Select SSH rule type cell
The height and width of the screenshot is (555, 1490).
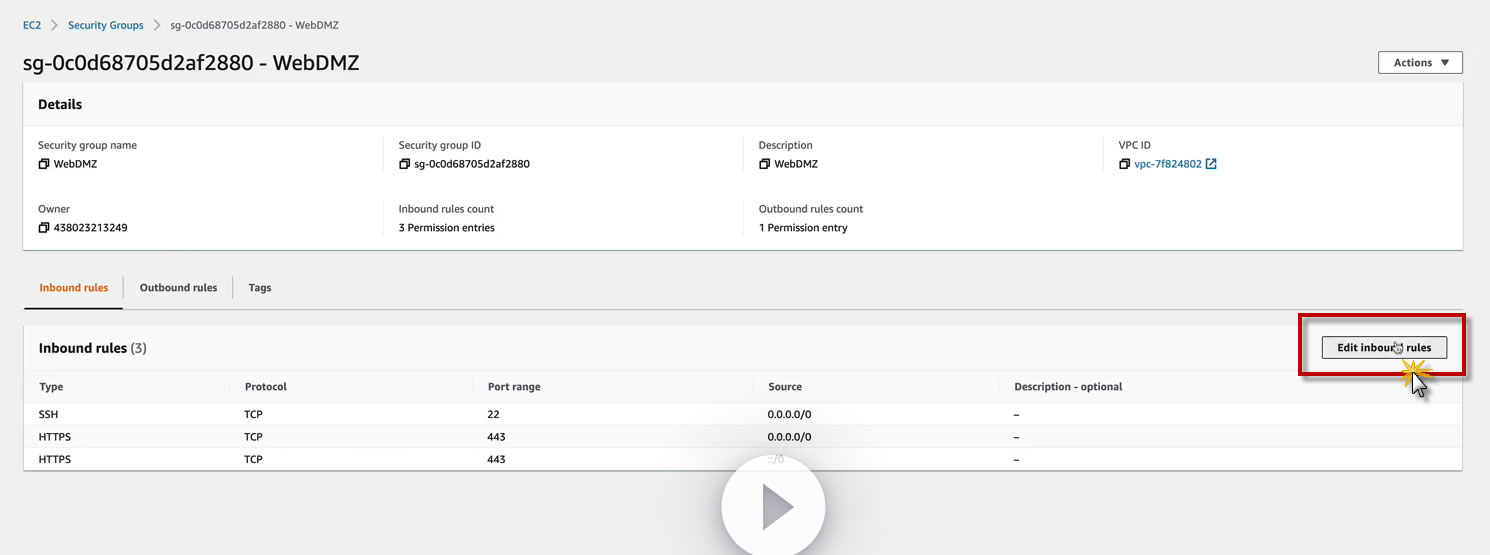click(49, 414)
